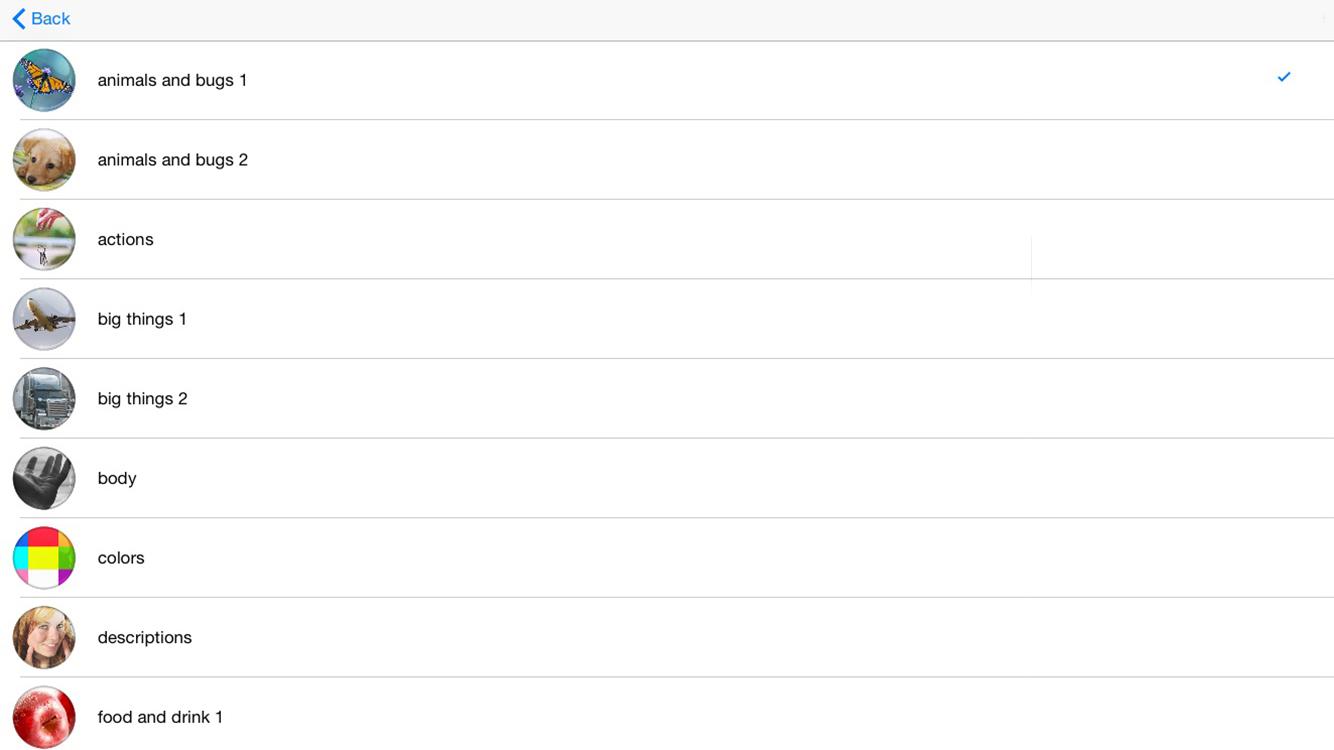Choose the "food and drink 1" label

click(160, 717)
